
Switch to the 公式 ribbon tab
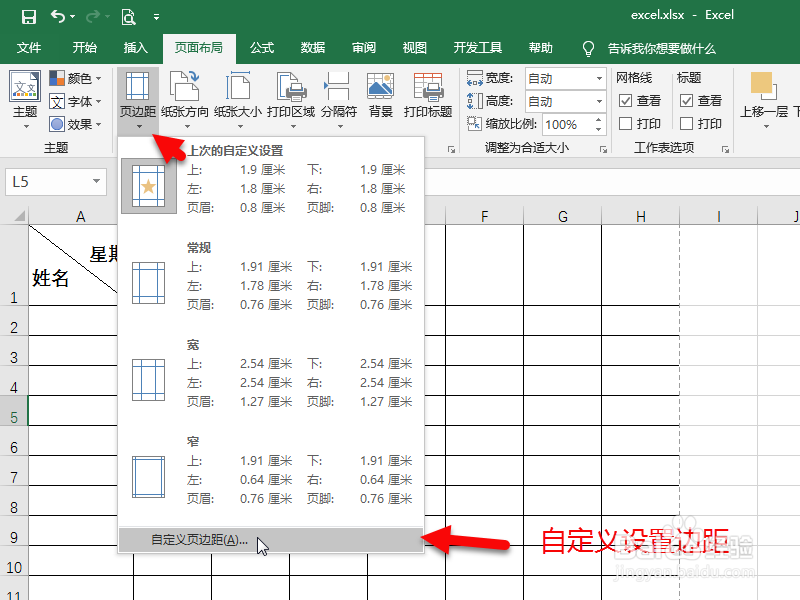pos(262,47)
